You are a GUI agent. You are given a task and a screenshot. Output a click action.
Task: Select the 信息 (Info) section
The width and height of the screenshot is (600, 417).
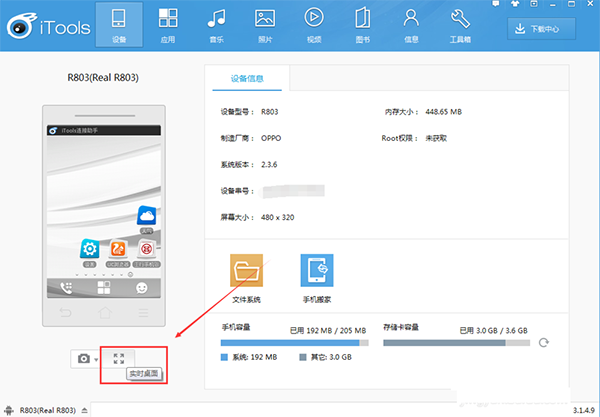[x=411, y=26]
